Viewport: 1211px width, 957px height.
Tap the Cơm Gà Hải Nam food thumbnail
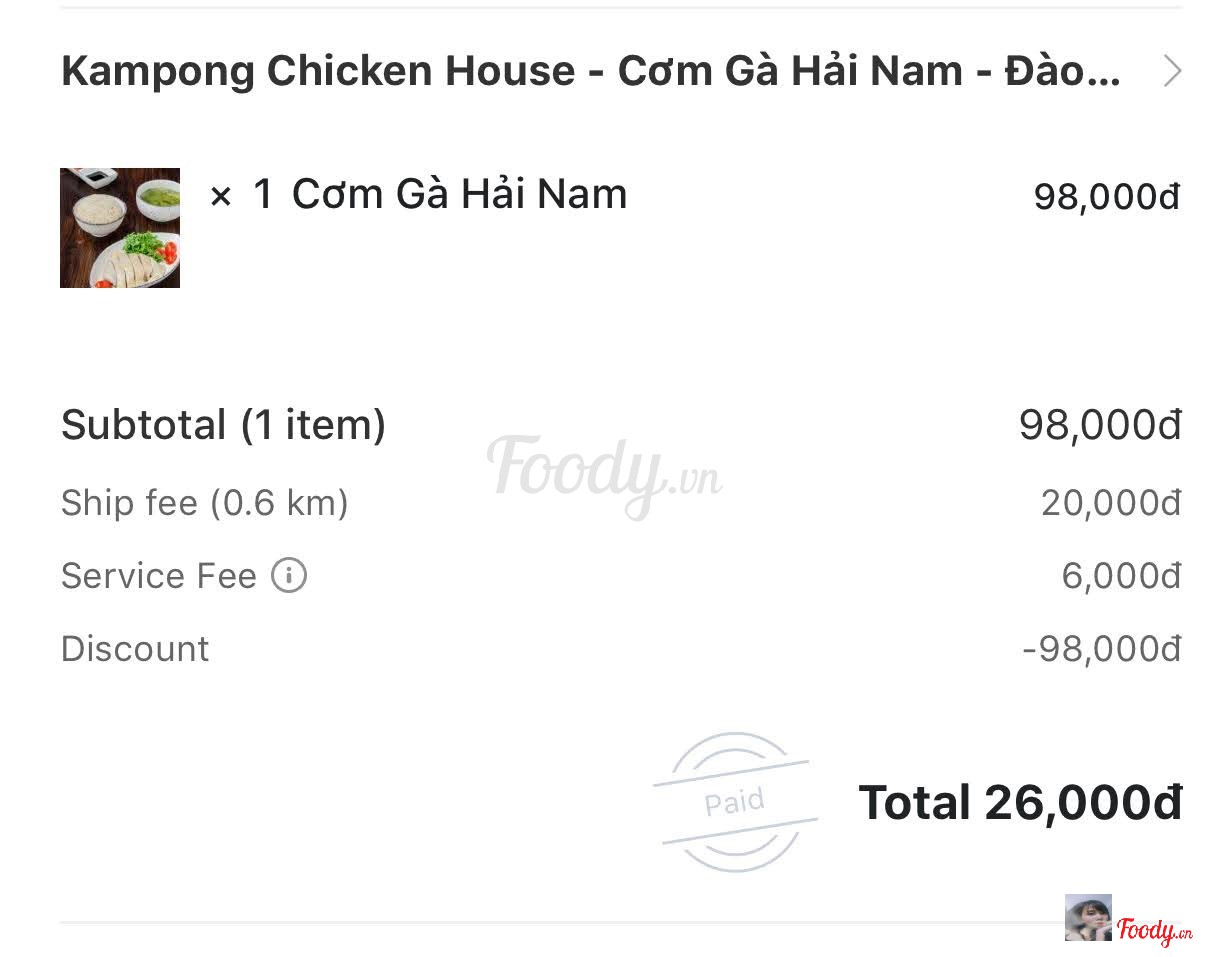click(x=120, y=228)
